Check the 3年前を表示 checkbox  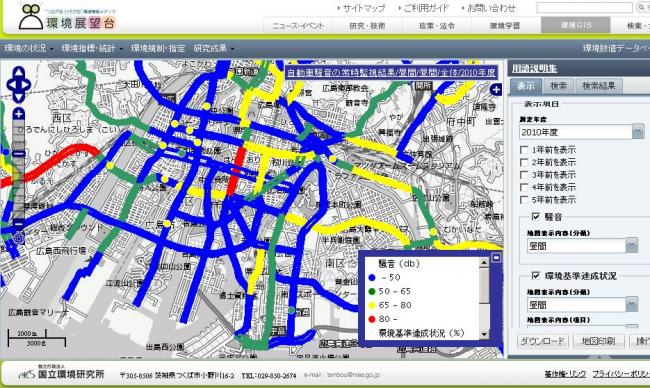click(x=524, y=175)
